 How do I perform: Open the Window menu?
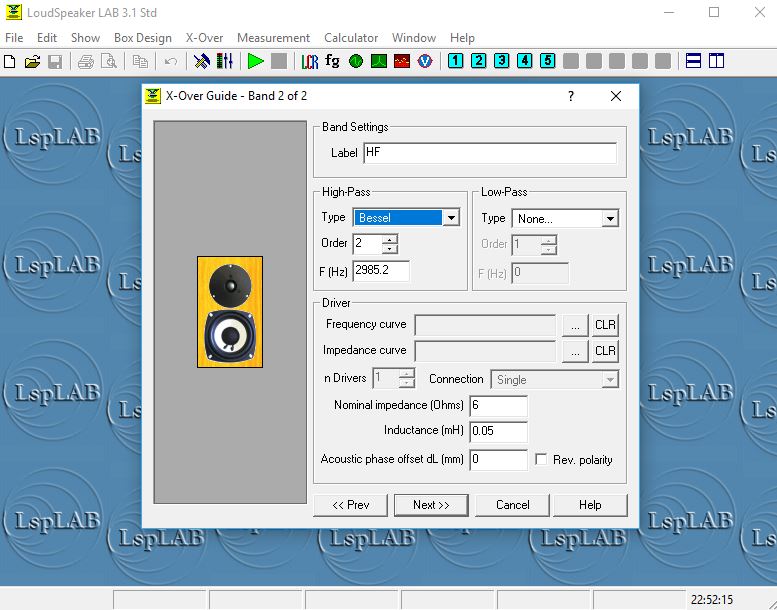pyautogui.click(x=414, y=38)
